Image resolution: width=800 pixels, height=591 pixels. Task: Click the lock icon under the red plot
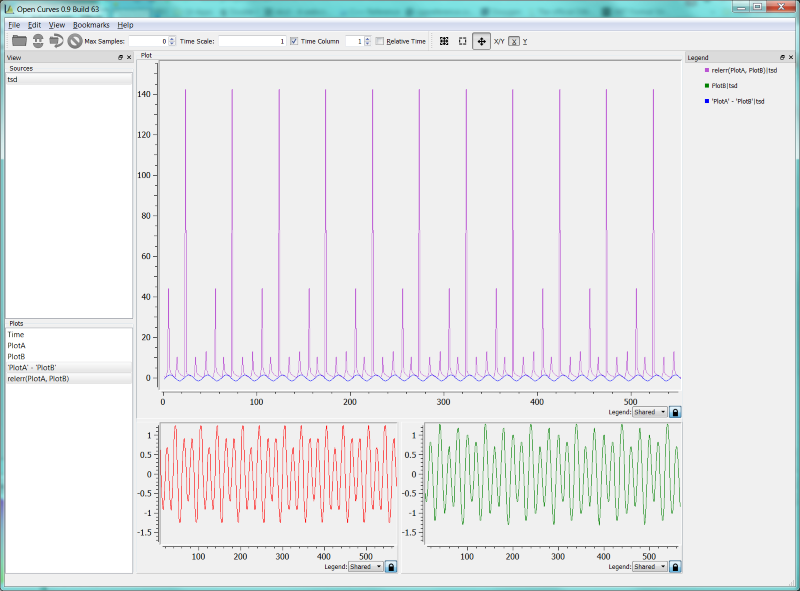391,567
